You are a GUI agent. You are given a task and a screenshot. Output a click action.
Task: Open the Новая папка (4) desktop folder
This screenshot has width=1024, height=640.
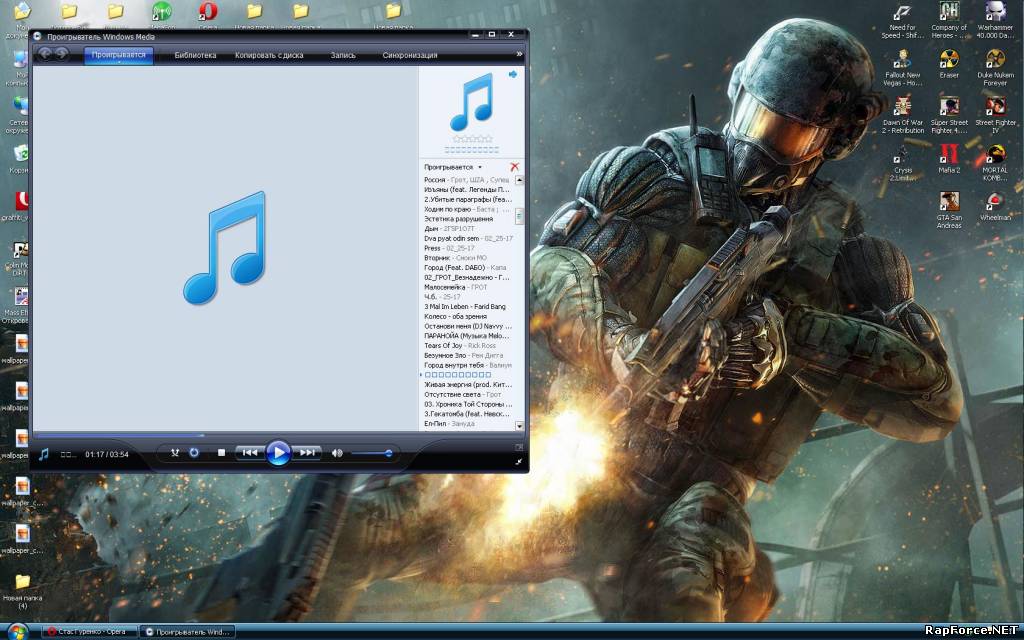point(22,592)
